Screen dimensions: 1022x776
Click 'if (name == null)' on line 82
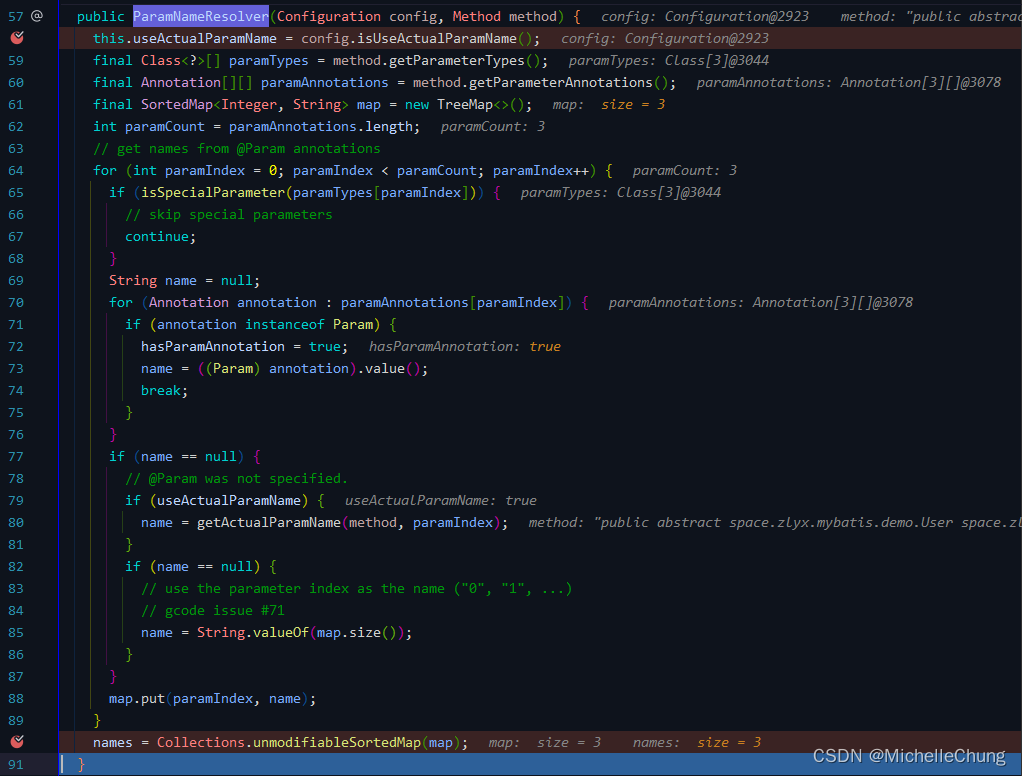pos(192,567)
